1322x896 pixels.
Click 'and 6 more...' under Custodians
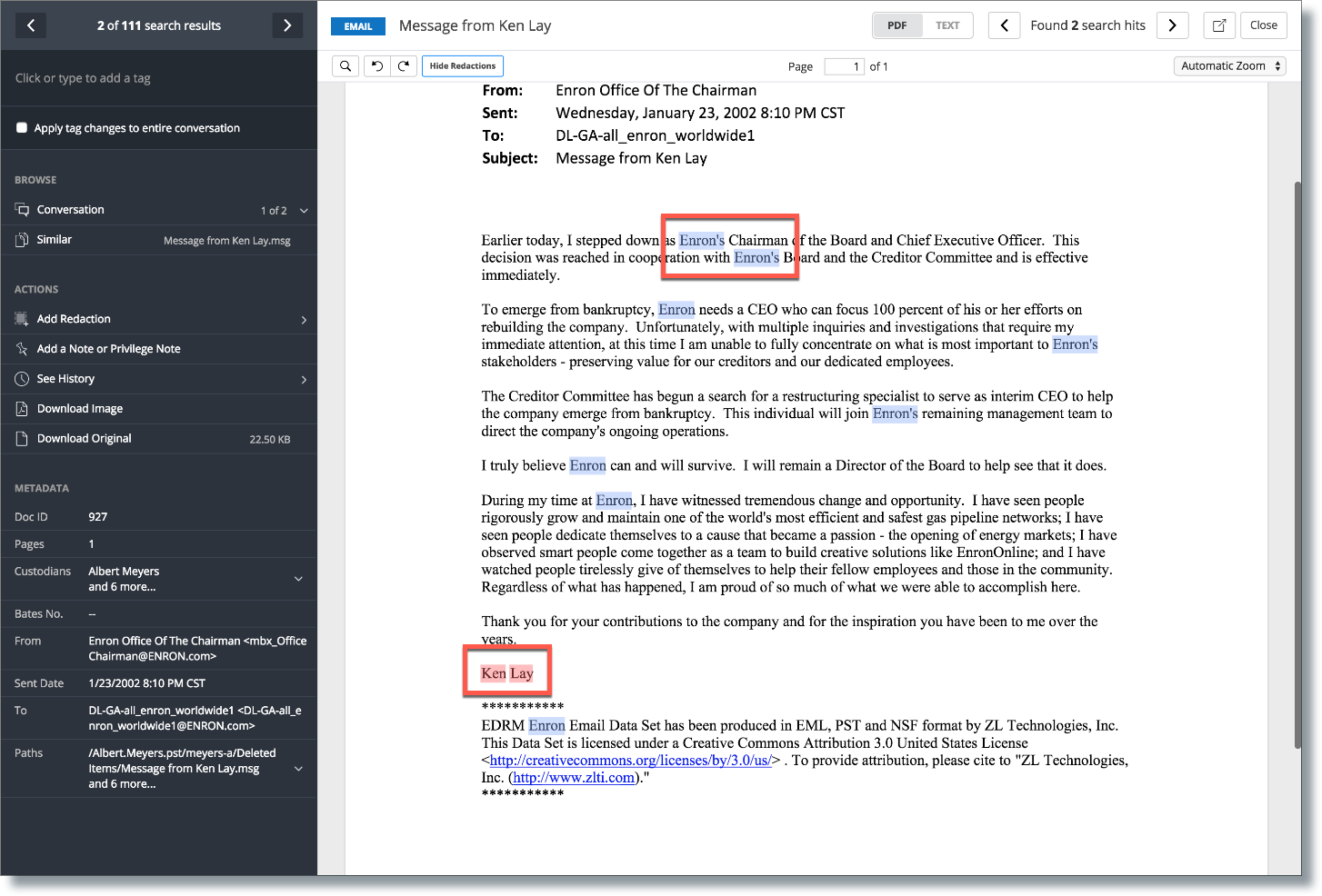[x=122, y=587]
